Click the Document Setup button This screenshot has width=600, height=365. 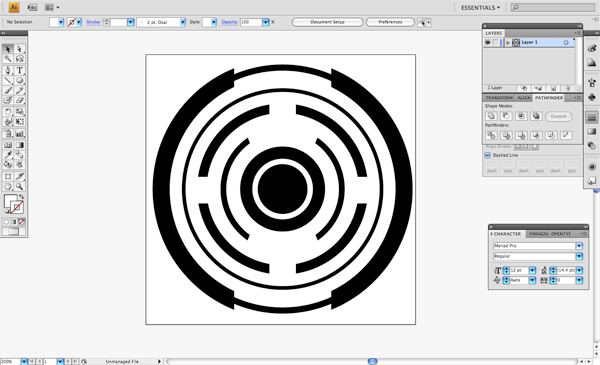[327, 22]
